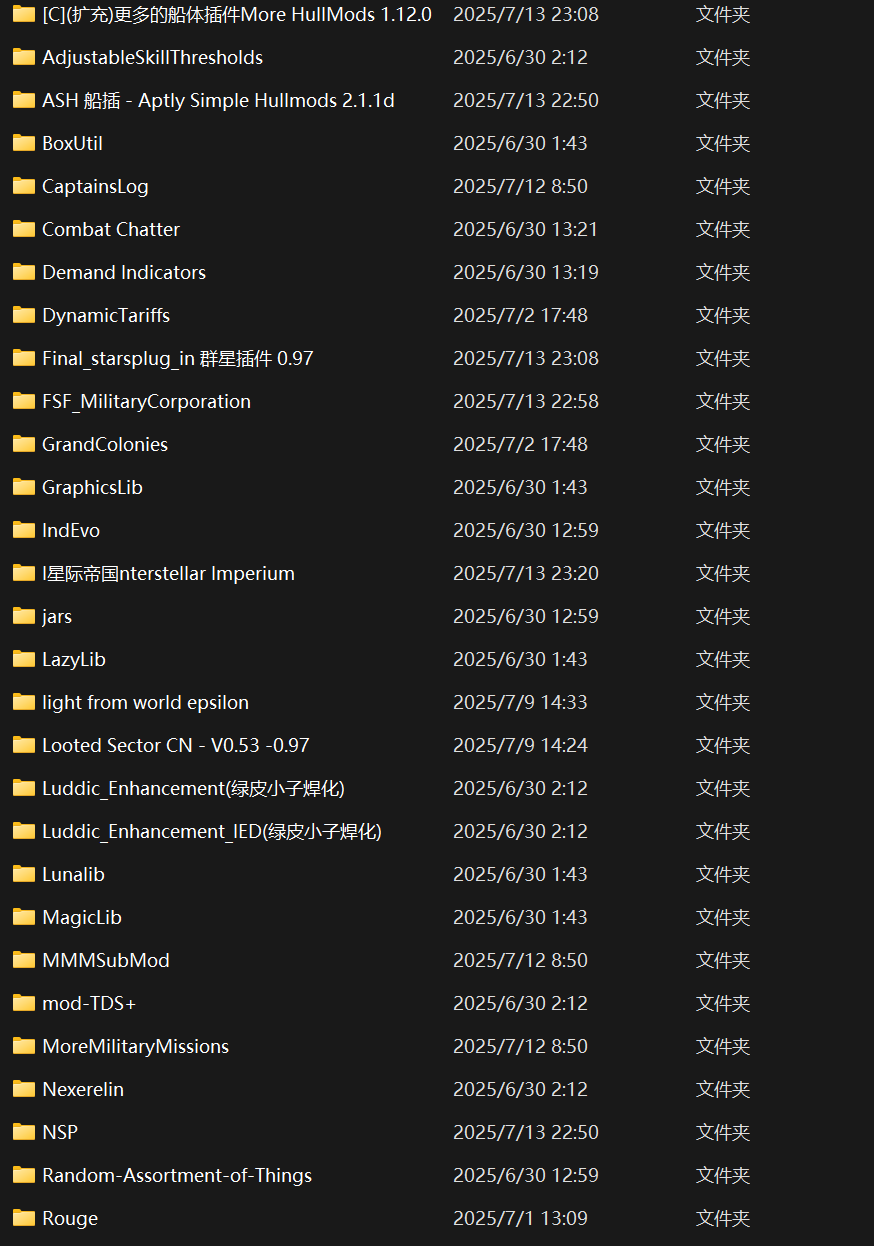Click the folder icon beside Nexerelin
The height and width of the screenshot is (1246, 874).
(24, 1089)
